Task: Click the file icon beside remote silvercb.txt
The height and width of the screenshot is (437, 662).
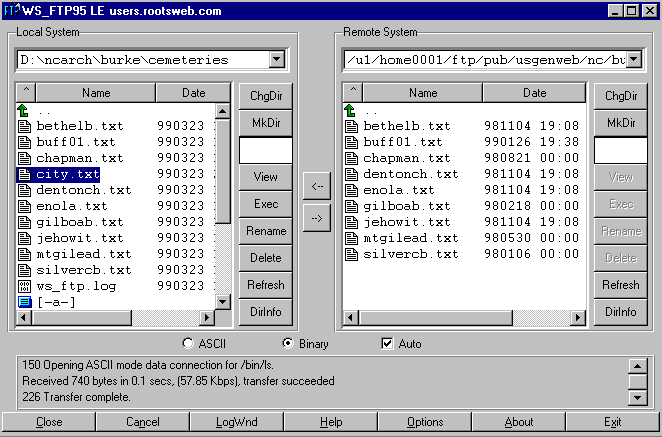Action: coord(351,253)
